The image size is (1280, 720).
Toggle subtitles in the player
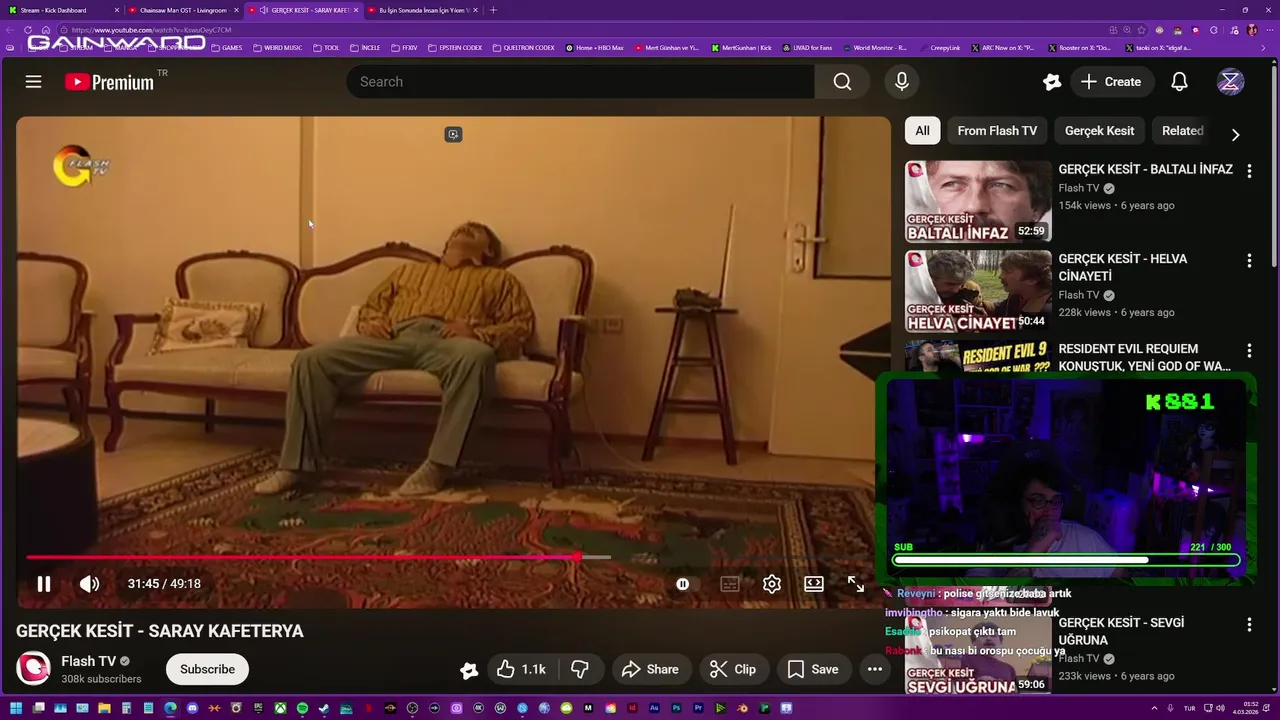(x=730, y=584)
